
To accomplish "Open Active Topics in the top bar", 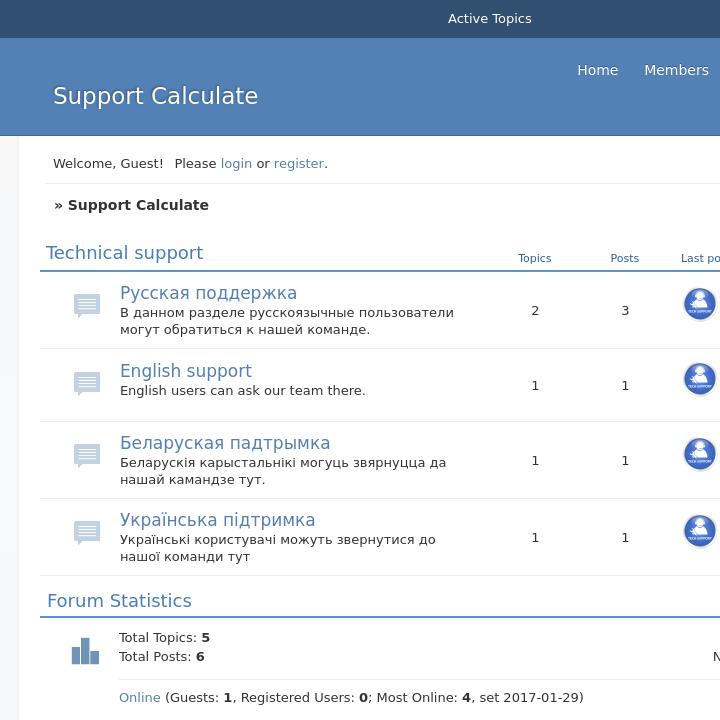I will (490, 19).
